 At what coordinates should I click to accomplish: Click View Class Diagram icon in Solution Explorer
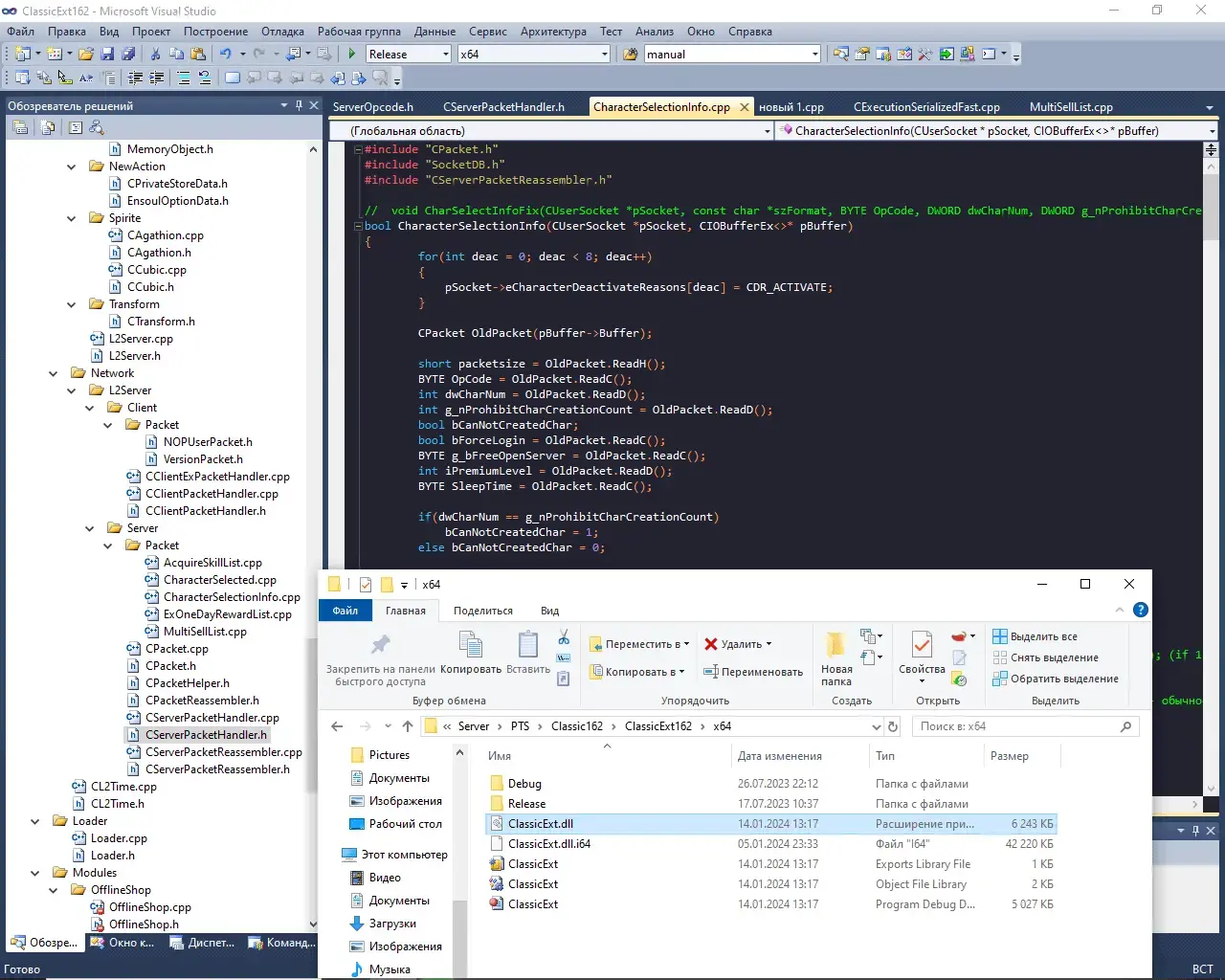(x=97, y=127)
